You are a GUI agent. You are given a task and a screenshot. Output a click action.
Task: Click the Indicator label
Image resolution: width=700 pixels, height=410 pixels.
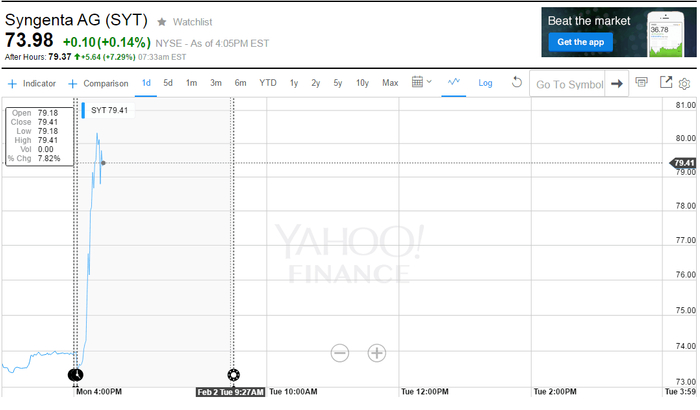click(x=39, y=84)
